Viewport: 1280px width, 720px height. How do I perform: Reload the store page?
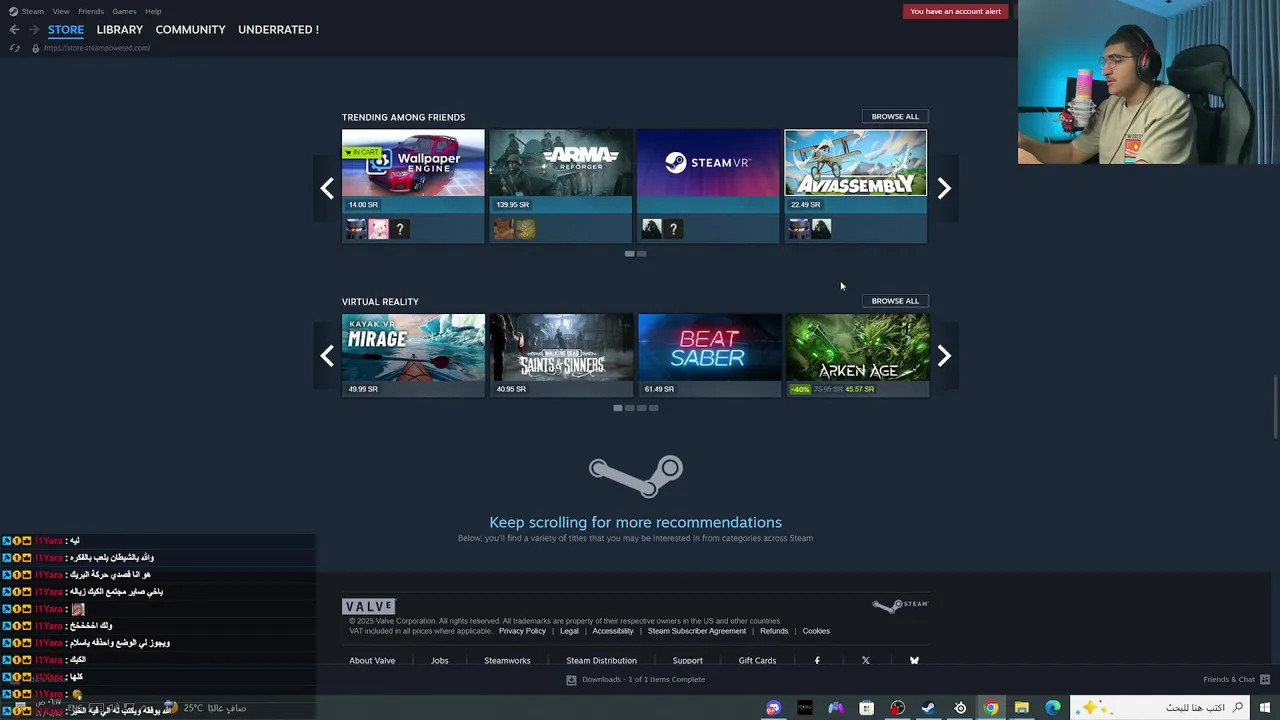(14, 48)
